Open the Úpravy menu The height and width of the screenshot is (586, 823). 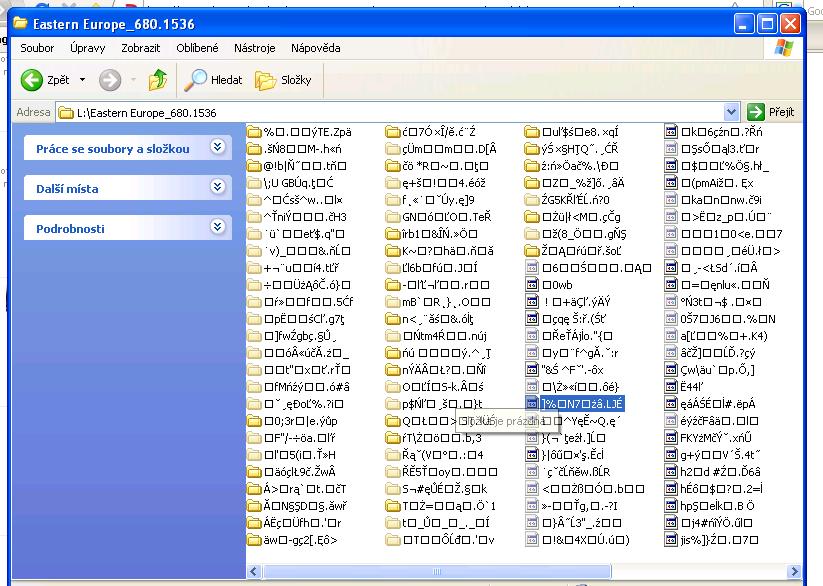click(x=88, y=48)
